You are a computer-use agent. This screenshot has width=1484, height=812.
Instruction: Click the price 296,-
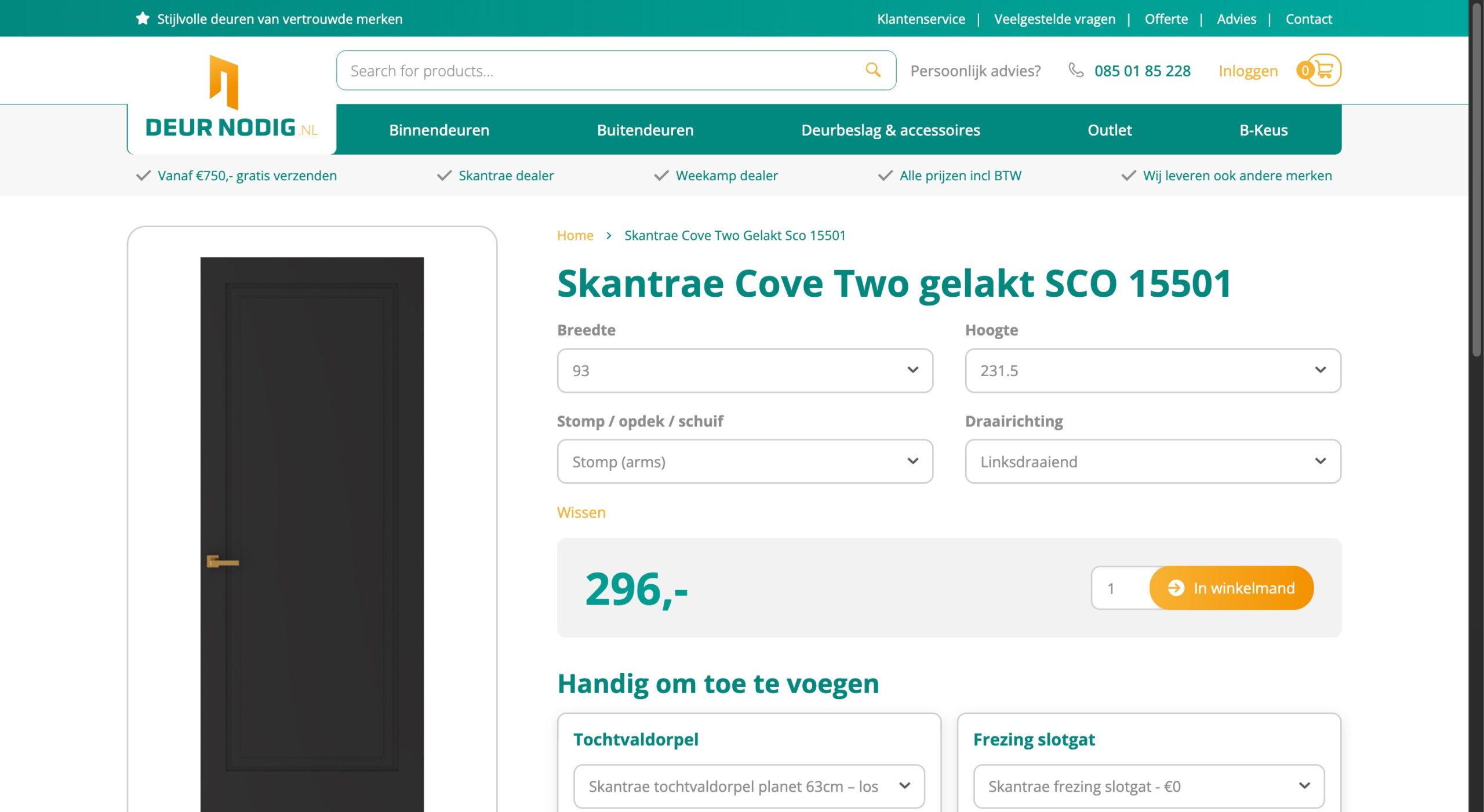[x=636, y=589]
